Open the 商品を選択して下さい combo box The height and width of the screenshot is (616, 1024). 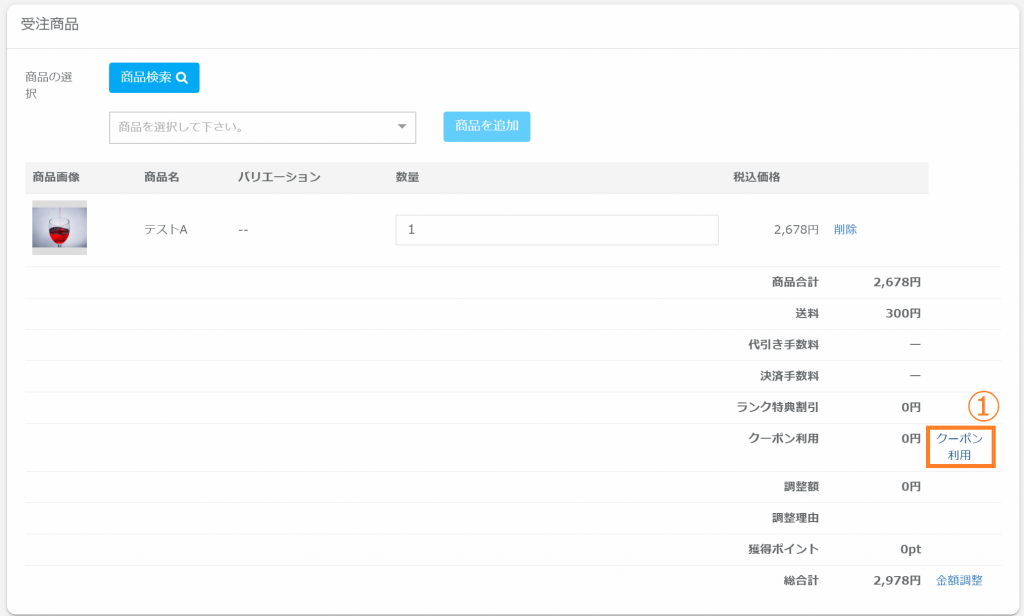click(250, 127)
